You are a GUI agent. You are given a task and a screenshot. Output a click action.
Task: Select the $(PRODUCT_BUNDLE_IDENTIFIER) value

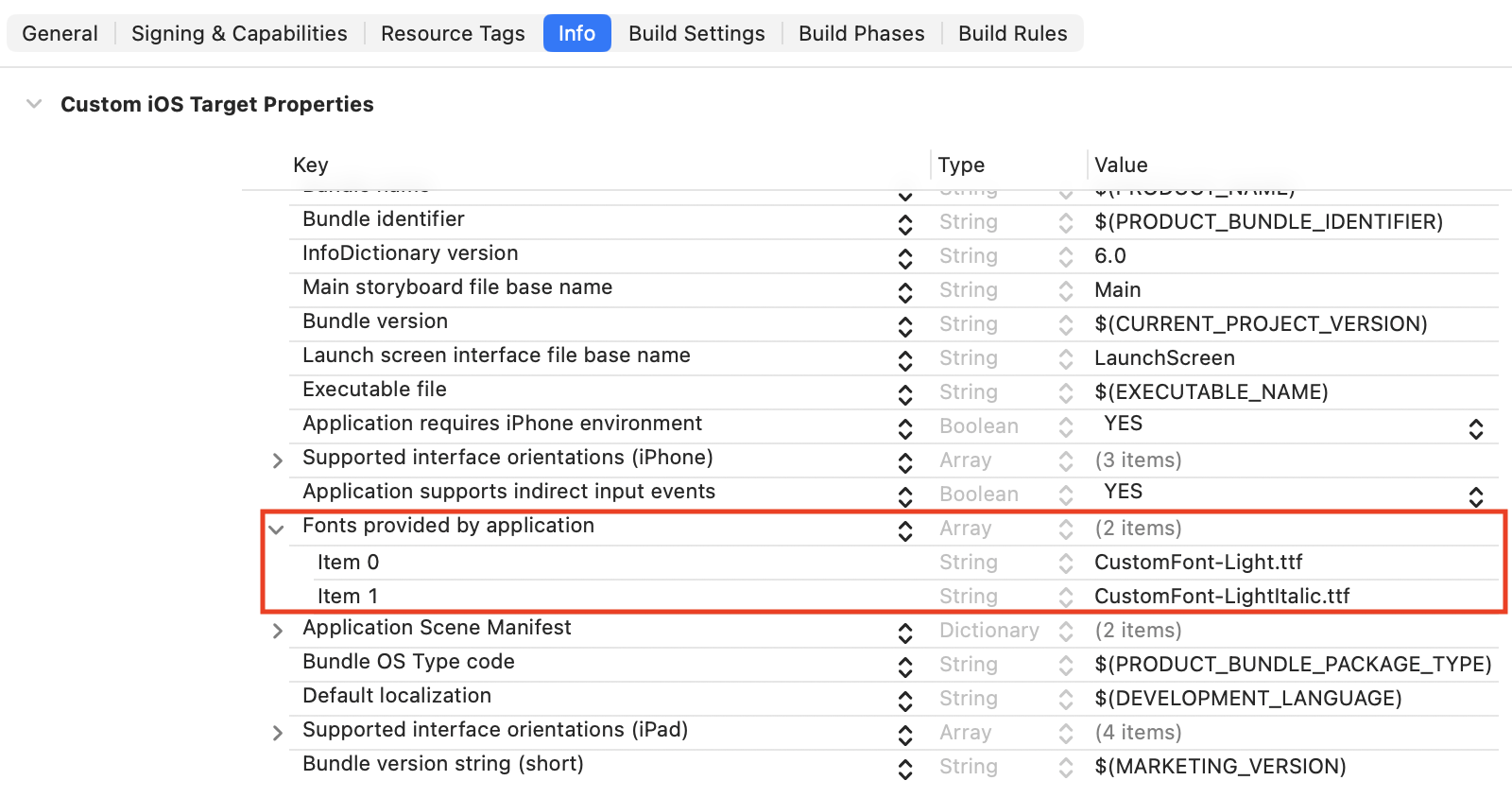click(1268, 222)
